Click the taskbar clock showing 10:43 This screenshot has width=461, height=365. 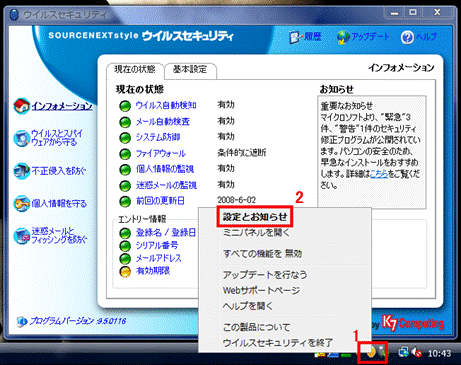(439, 353)
